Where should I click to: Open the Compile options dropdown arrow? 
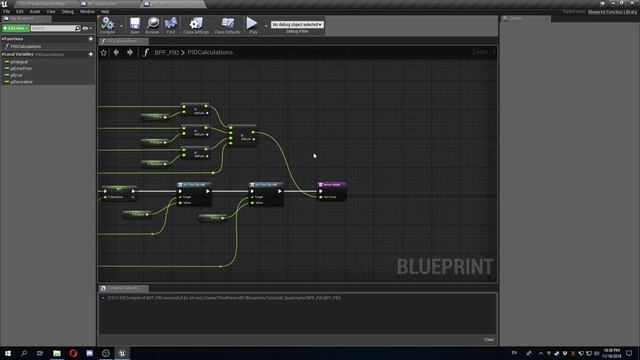pyautogui.click(x=121, y=26)
